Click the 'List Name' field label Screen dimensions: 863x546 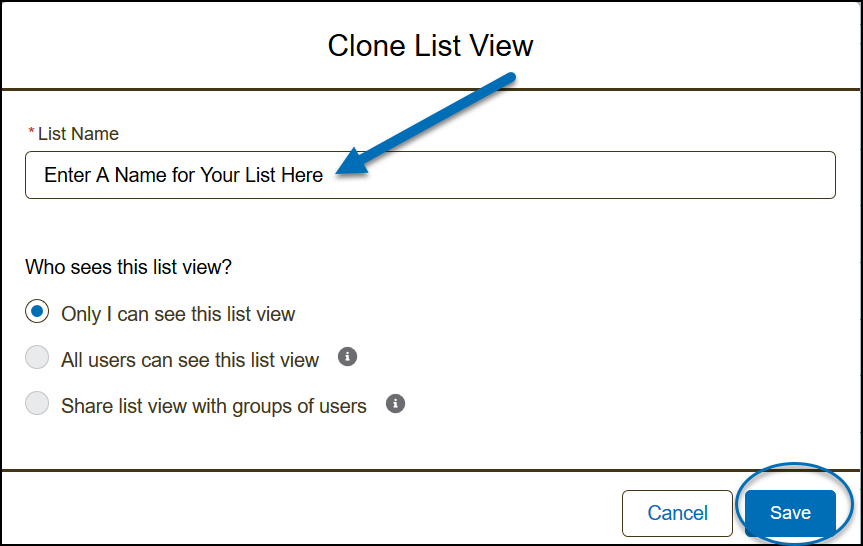coord(78,133)
